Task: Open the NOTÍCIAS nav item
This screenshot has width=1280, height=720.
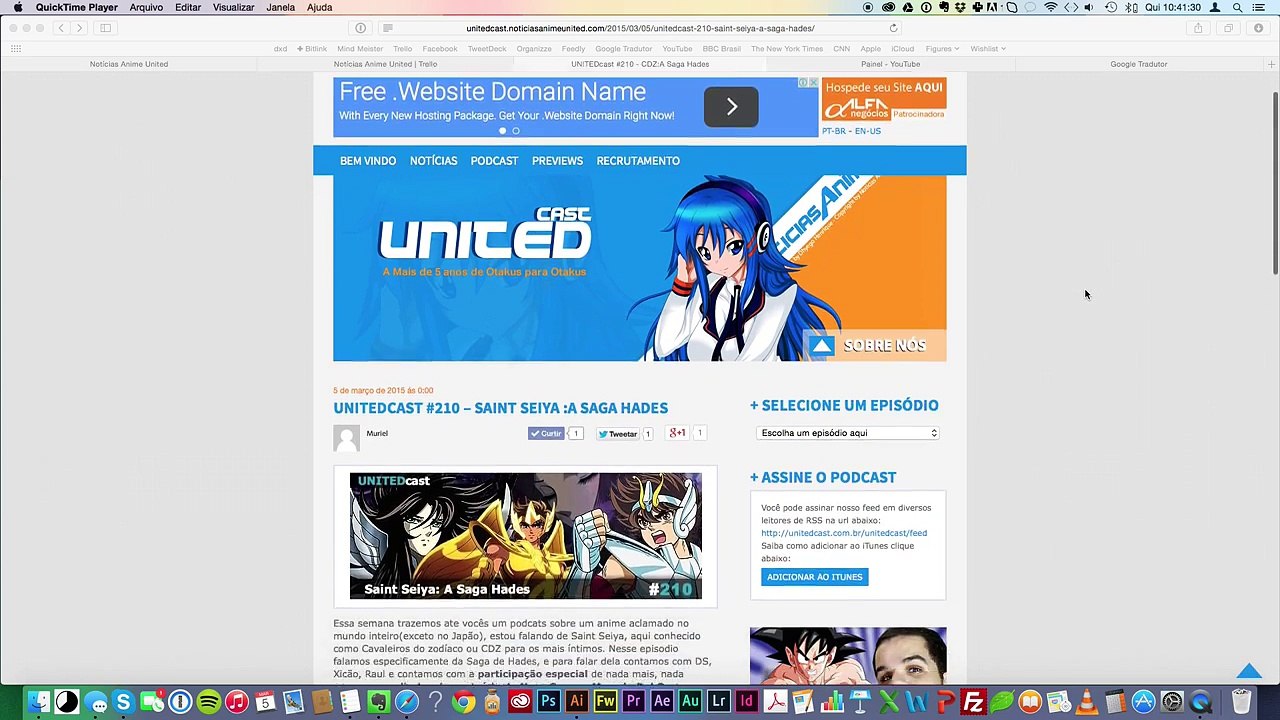Action: 433,161
